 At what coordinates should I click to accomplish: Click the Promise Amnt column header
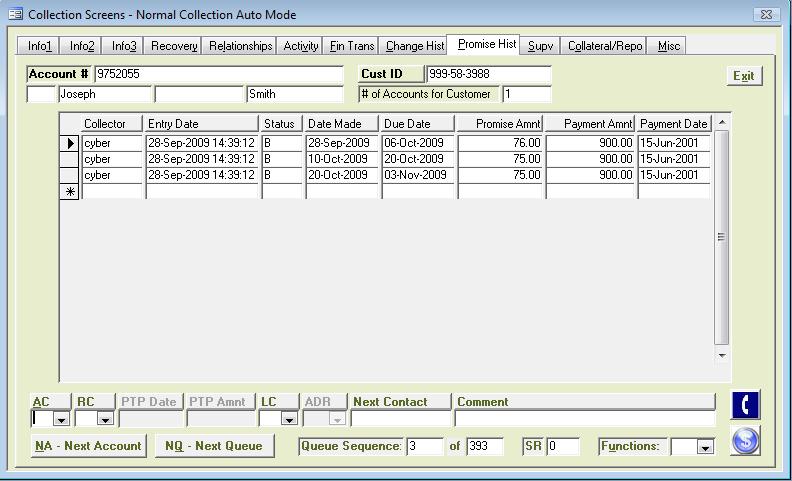point(500,124)
